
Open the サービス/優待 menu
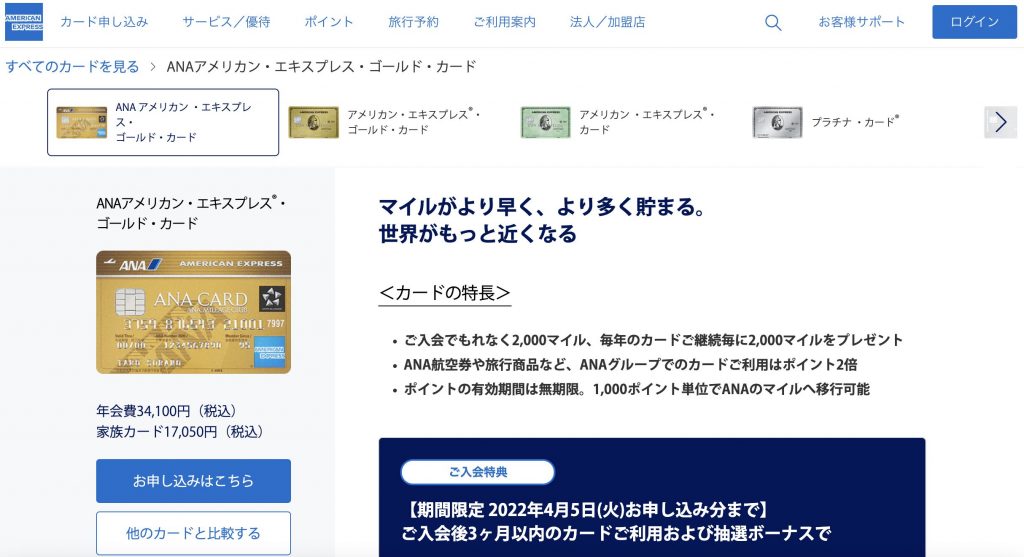tap(226, 22)
